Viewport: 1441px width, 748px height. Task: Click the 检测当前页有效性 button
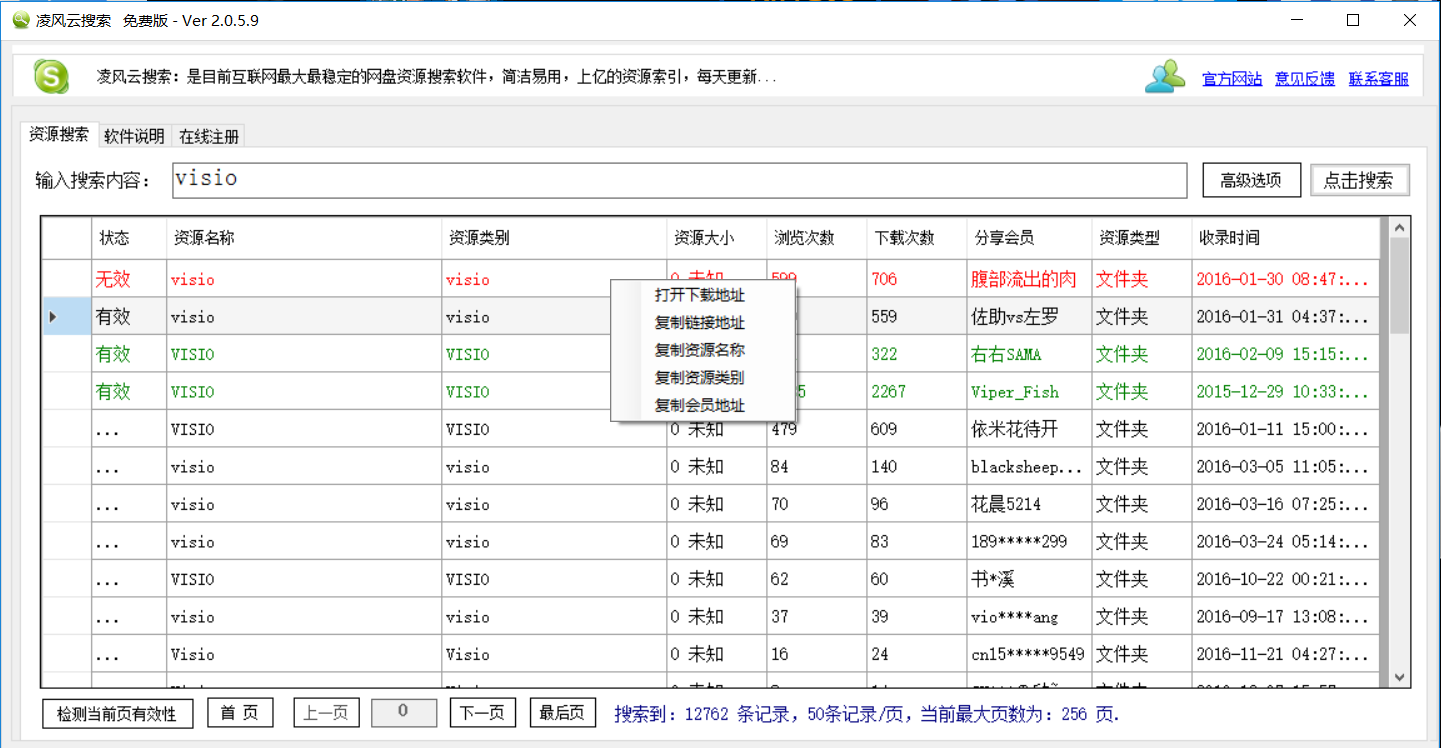[x=117, y=713]
